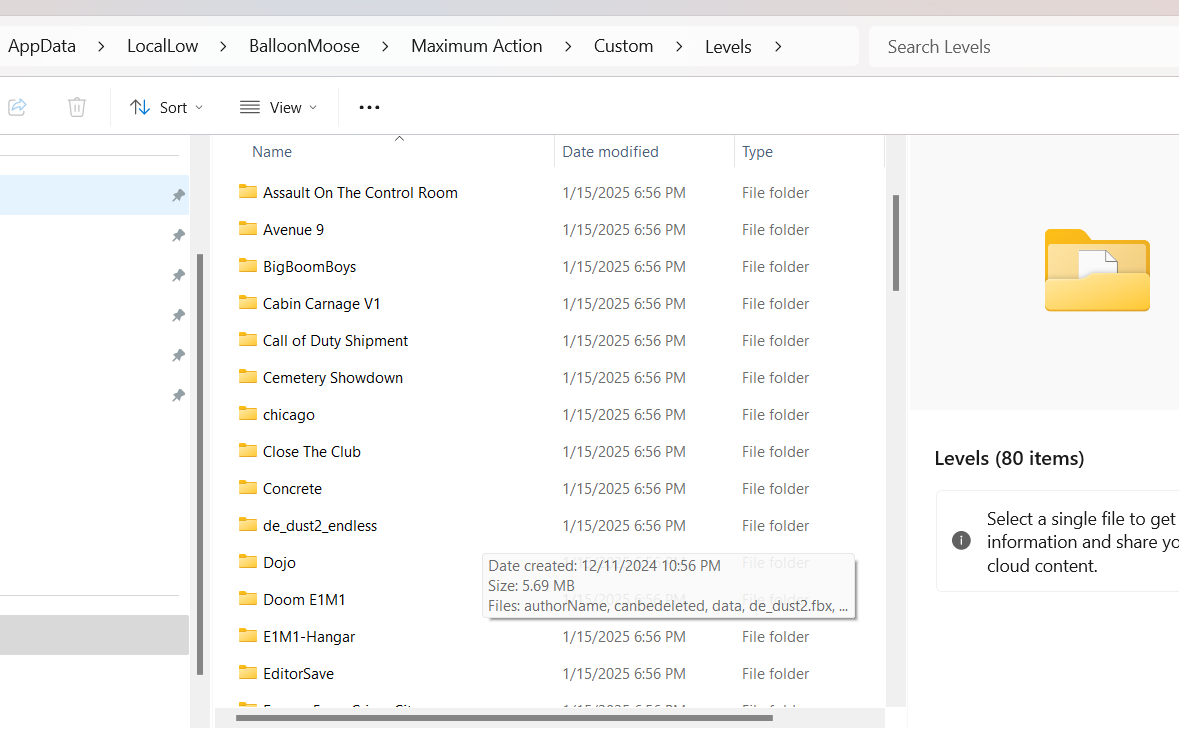Open the View dropdown menu
Screen dimensions: 1179x743
(278, 107)
